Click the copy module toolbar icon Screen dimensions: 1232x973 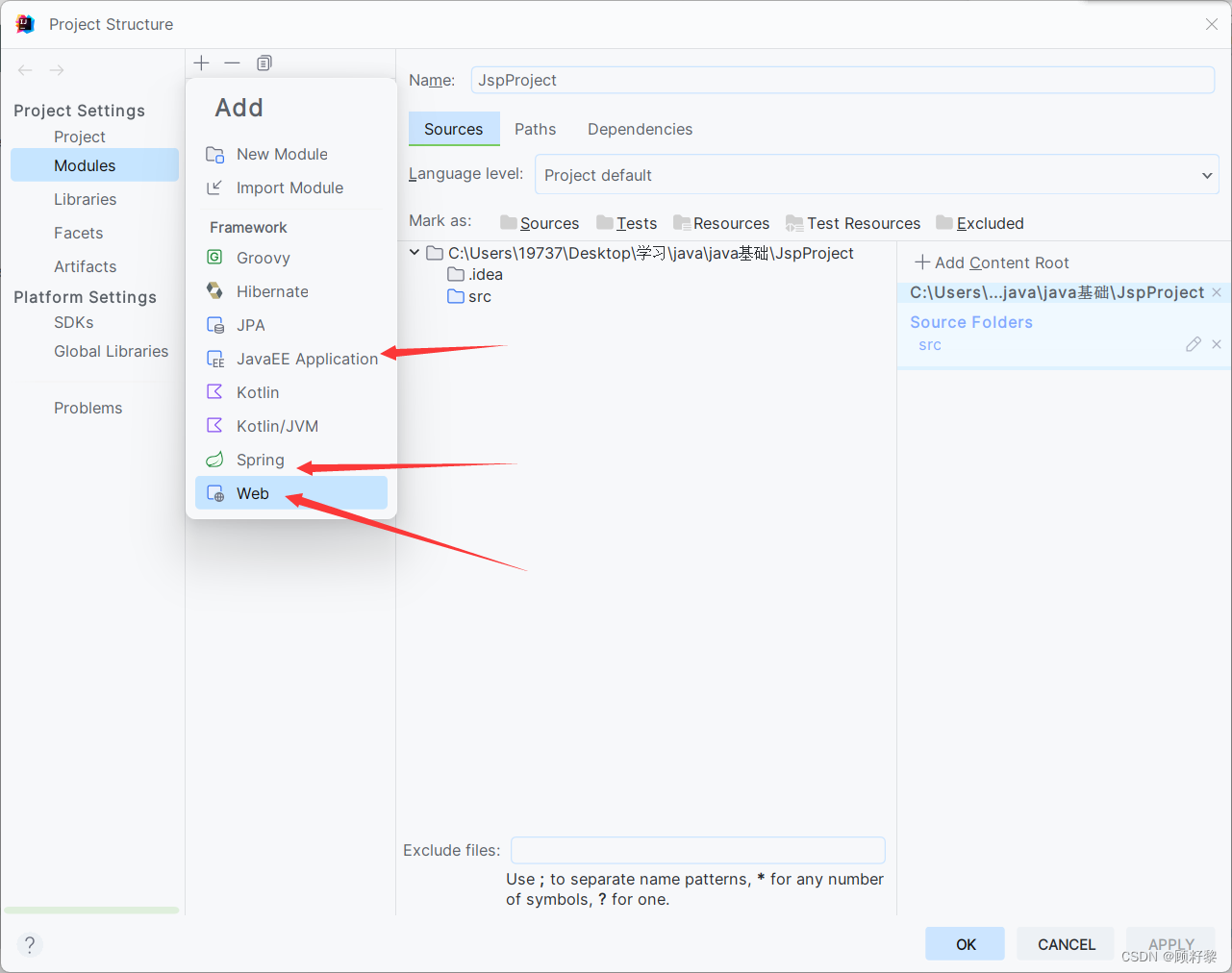[264, 62]
